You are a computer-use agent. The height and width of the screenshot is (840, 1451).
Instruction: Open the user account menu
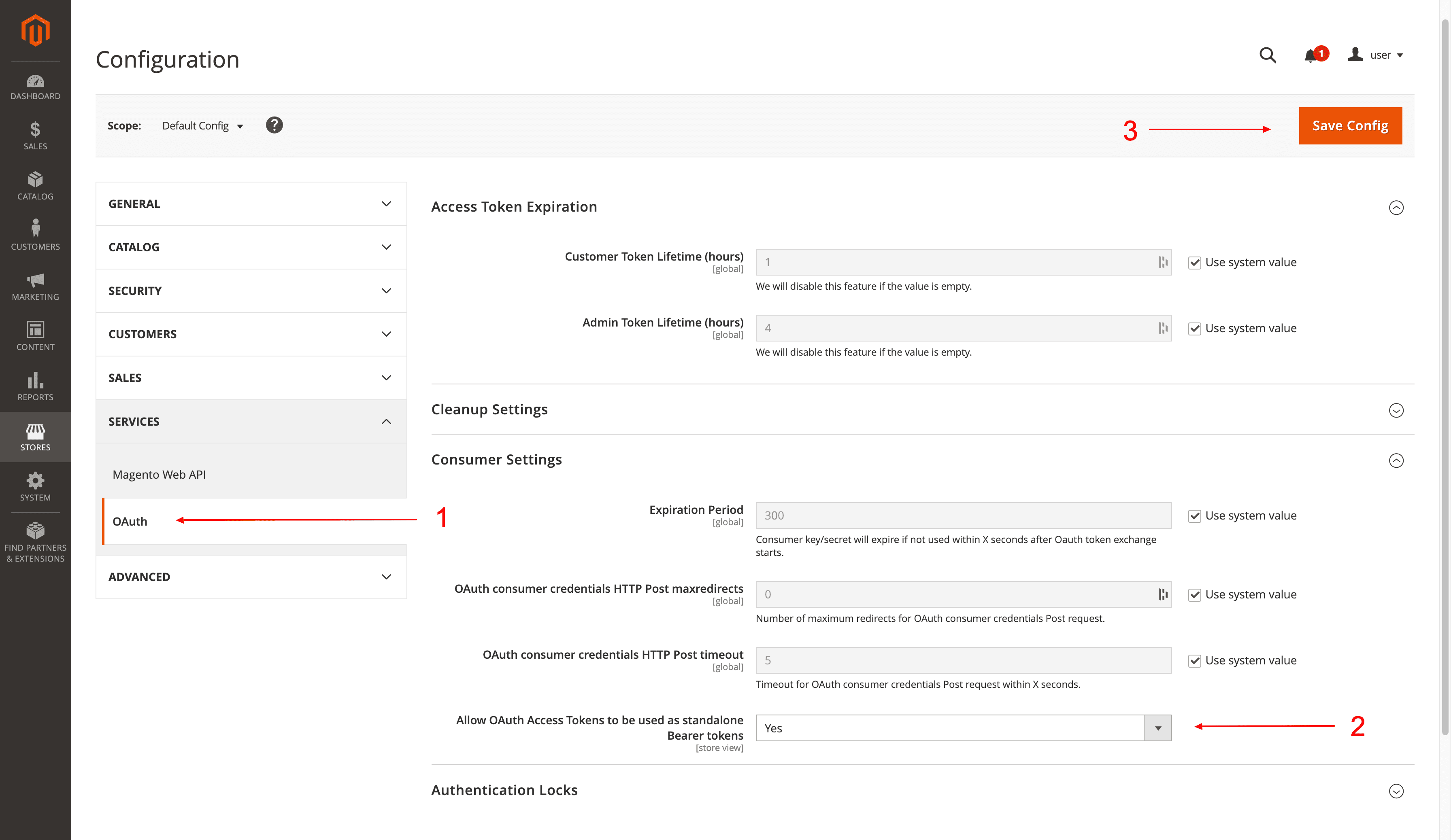click(1376, 55)
